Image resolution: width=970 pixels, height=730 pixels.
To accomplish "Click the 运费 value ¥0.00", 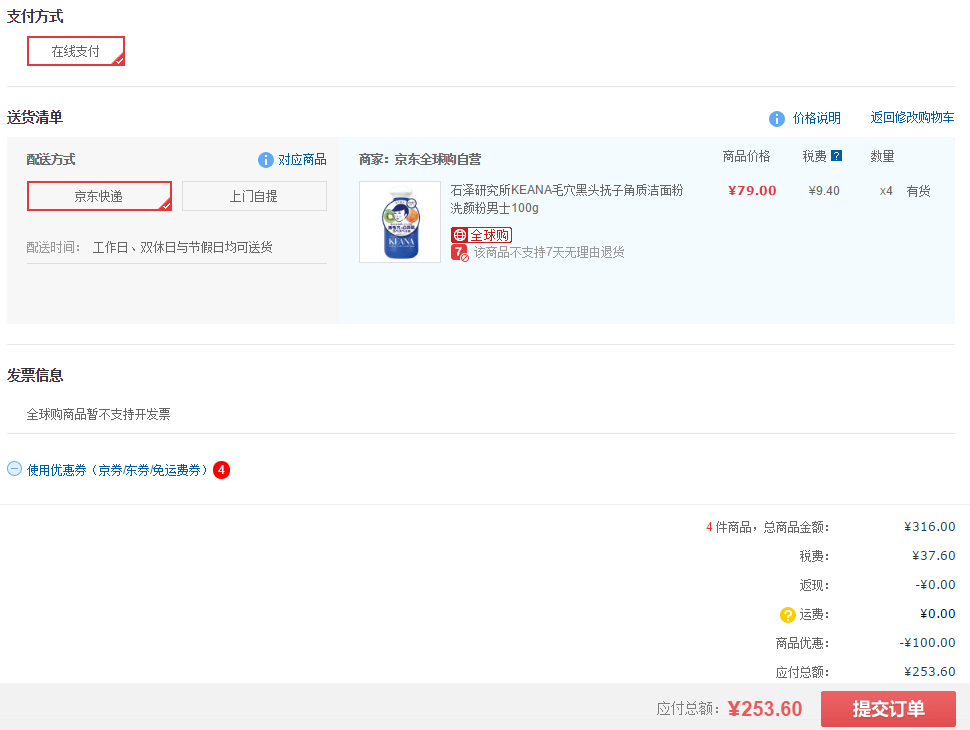I will (x=938, y=614).
